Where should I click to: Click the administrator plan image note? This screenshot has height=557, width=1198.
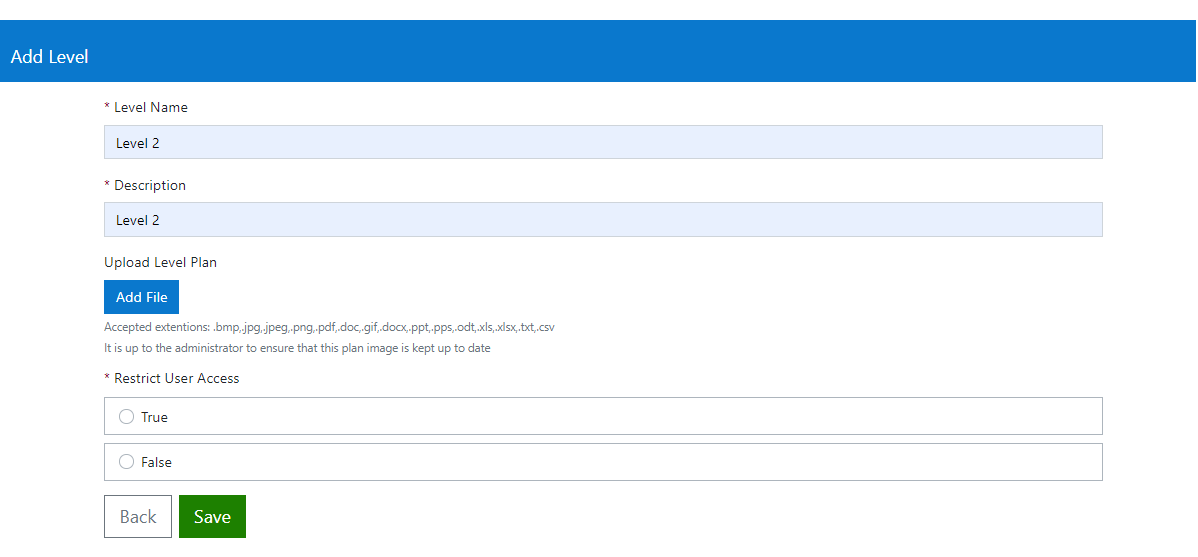pos(297,349)
